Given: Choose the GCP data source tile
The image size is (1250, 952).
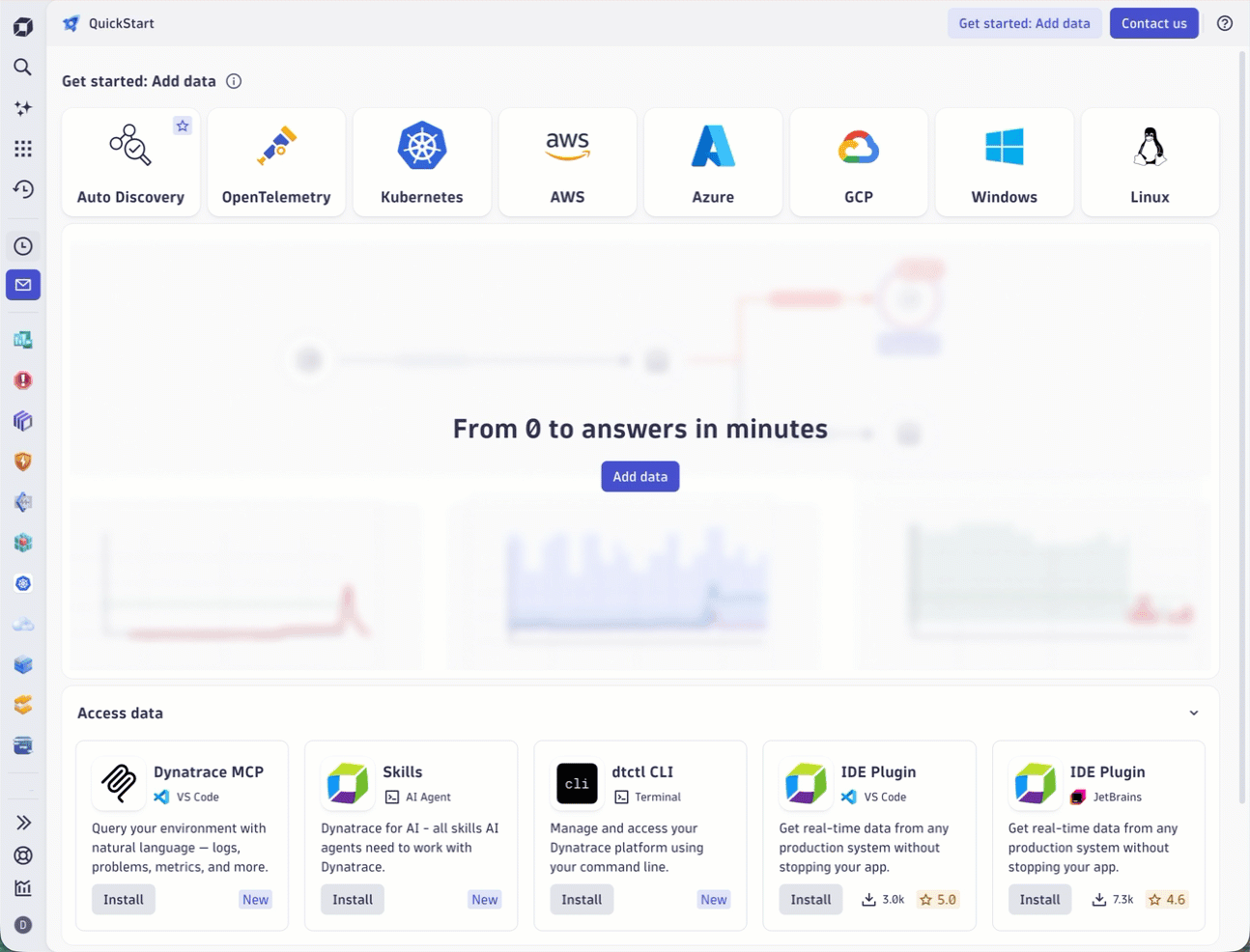Looking at the screenshot, I should pos(859,162).
